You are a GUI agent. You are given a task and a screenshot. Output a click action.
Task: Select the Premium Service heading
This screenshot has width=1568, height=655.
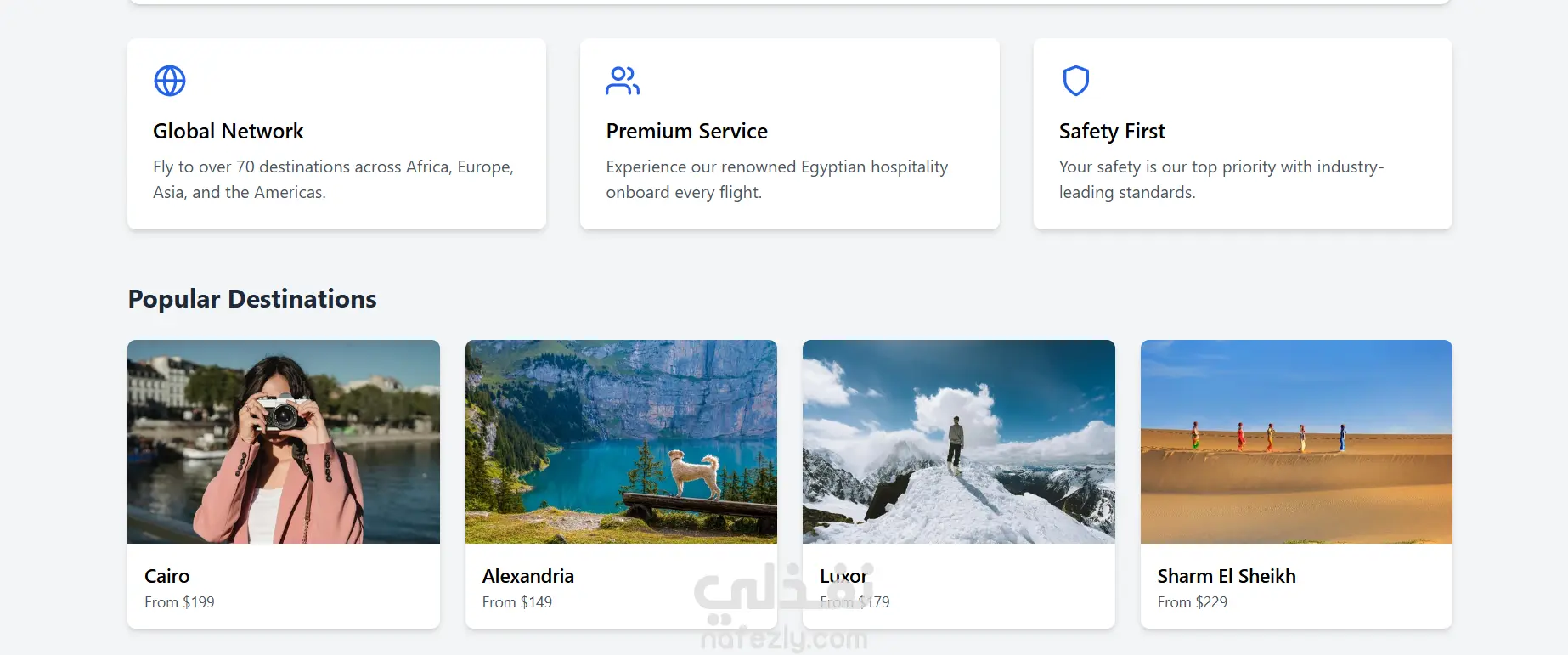coord(686,132)
